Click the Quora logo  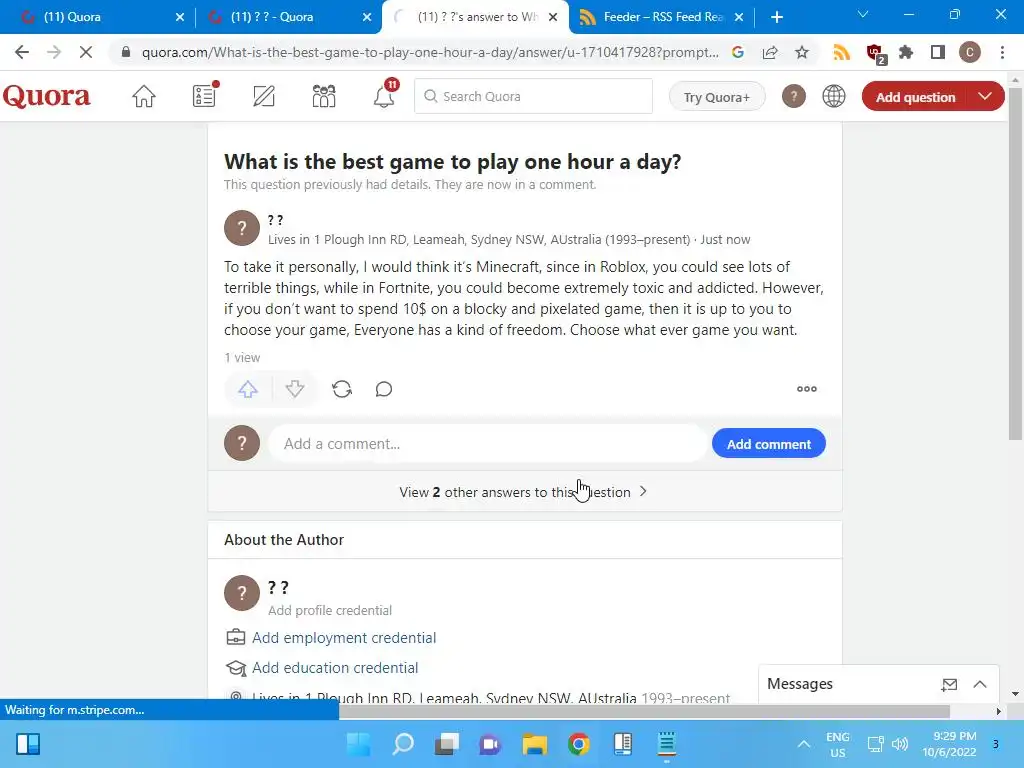[x=46, y=96]
